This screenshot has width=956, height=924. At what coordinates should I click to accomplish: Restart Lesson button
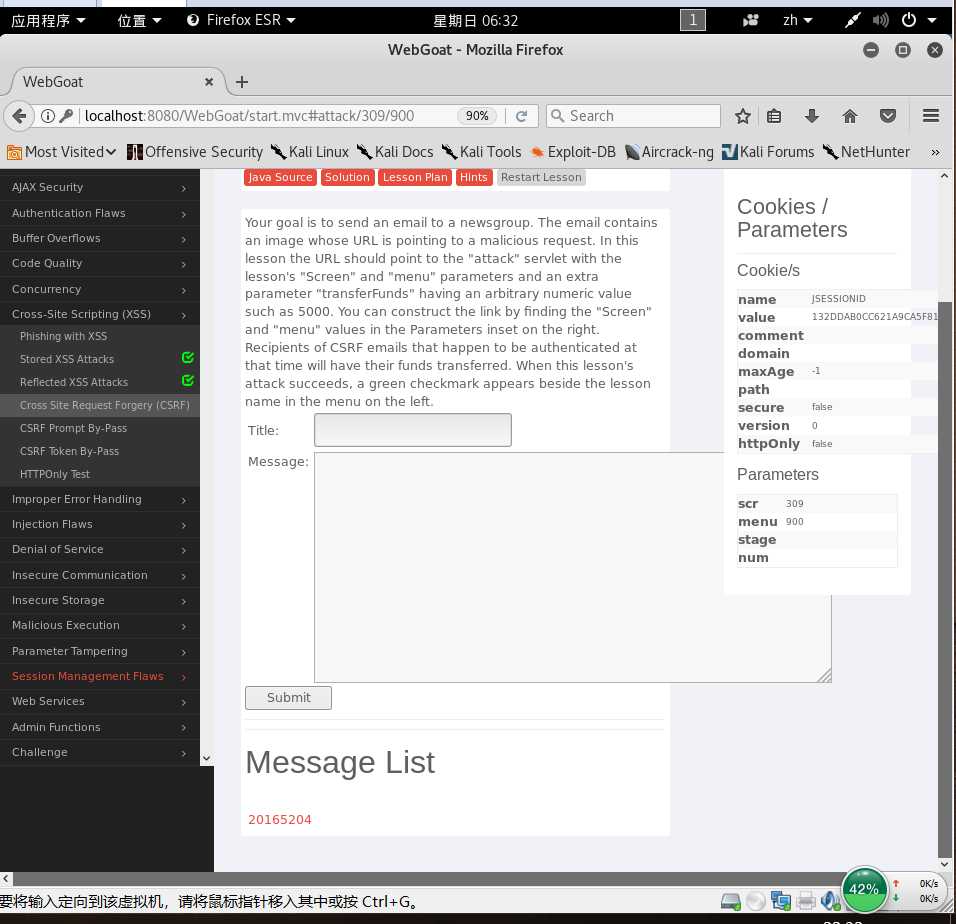point(541,177)
